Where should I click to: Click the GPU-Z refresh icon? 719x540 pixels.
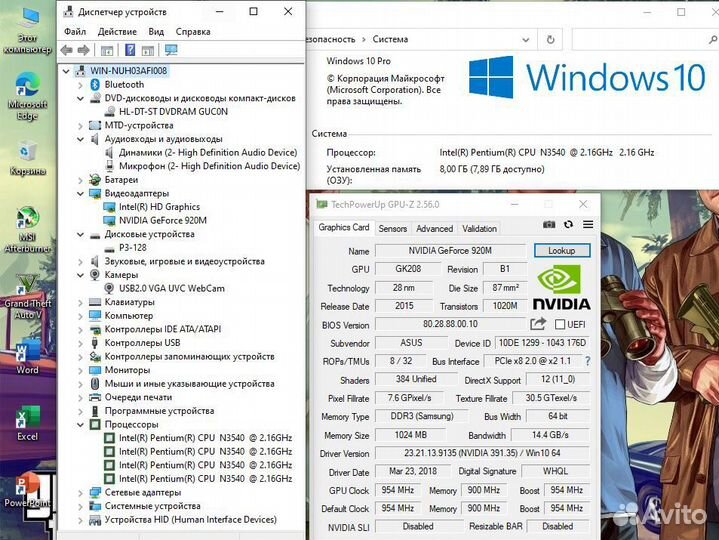pyautogui.click(x=569, y=226)
